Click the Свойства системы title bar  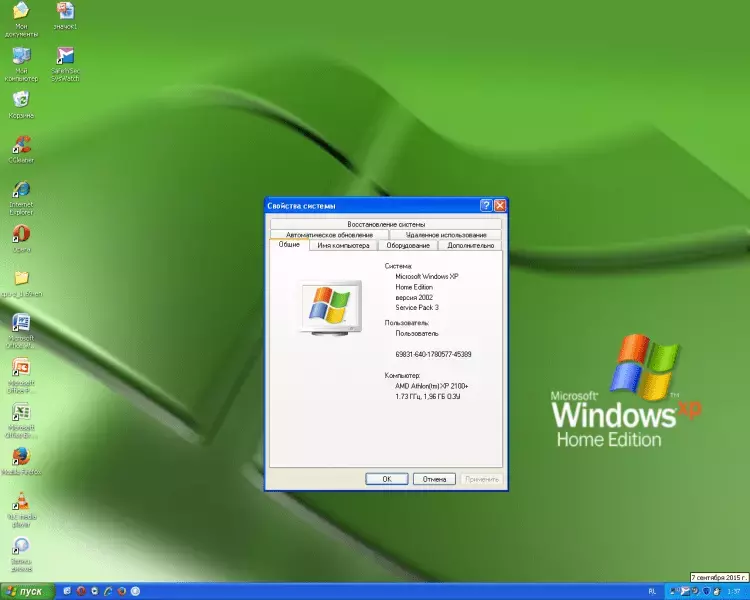click(372, 206)
